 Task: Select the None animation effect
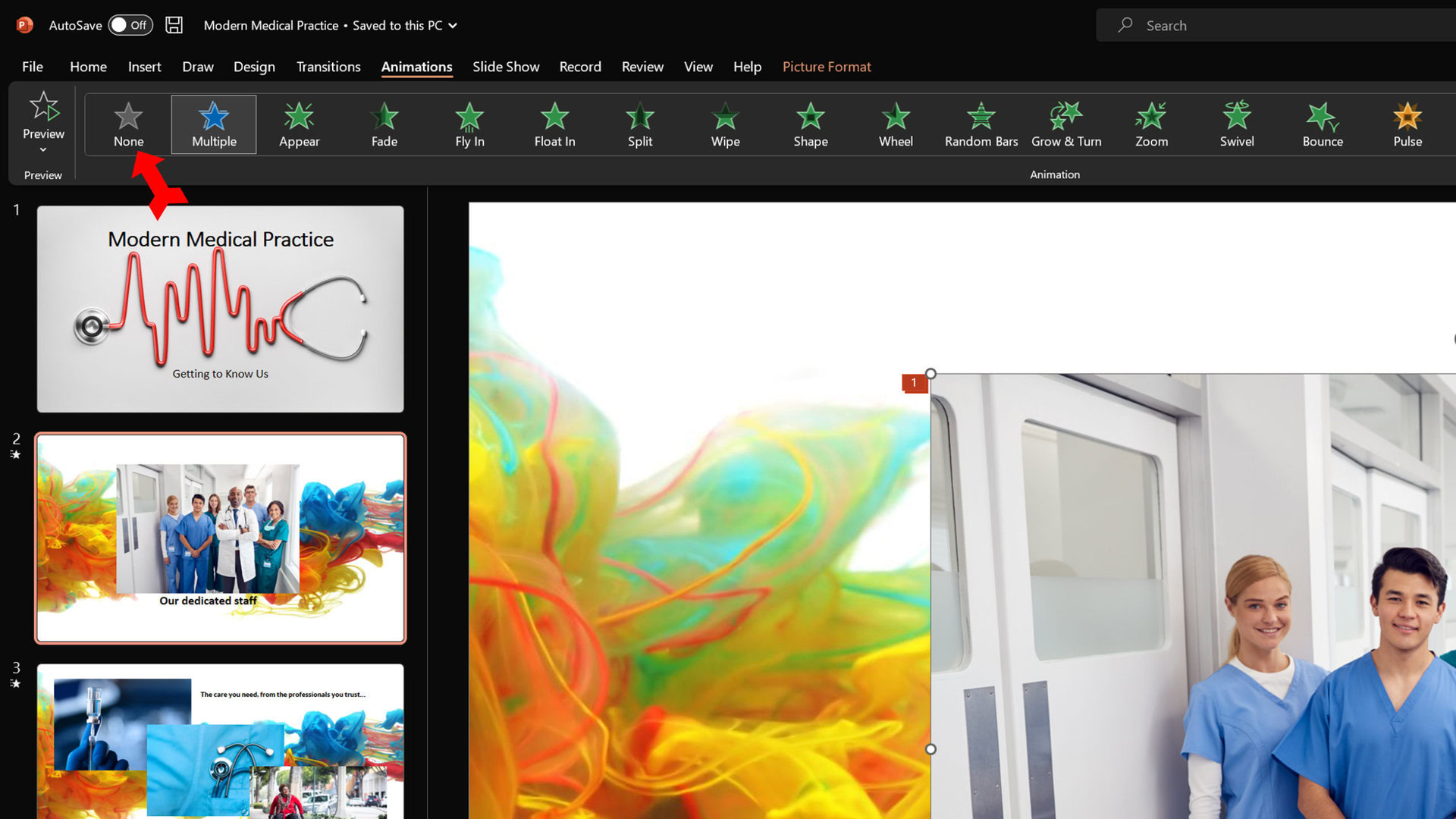128,125
